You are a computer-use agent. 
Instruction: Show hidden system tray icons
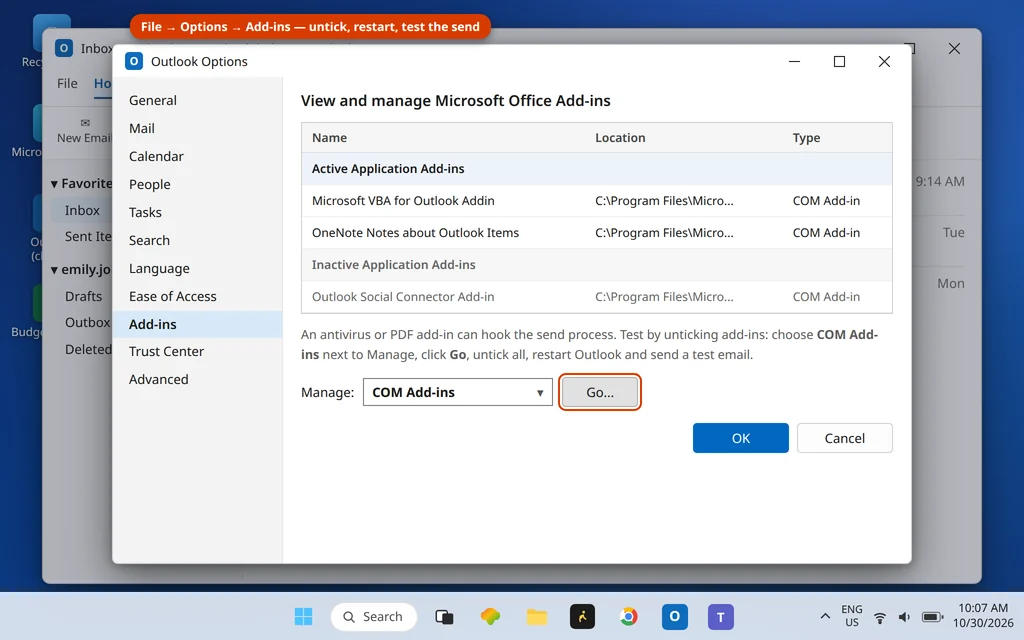[x=825, y=616]
